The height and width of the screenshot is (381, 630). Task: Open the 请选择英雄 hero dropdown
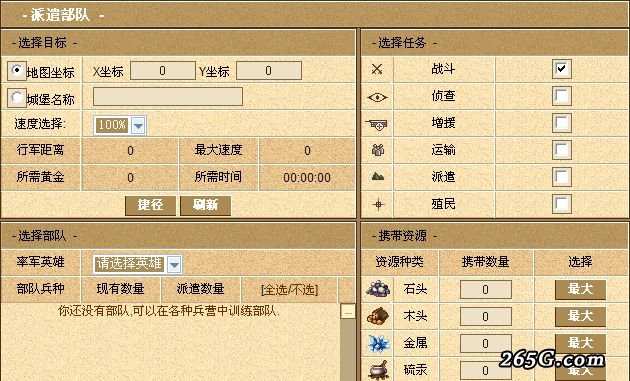137,264
